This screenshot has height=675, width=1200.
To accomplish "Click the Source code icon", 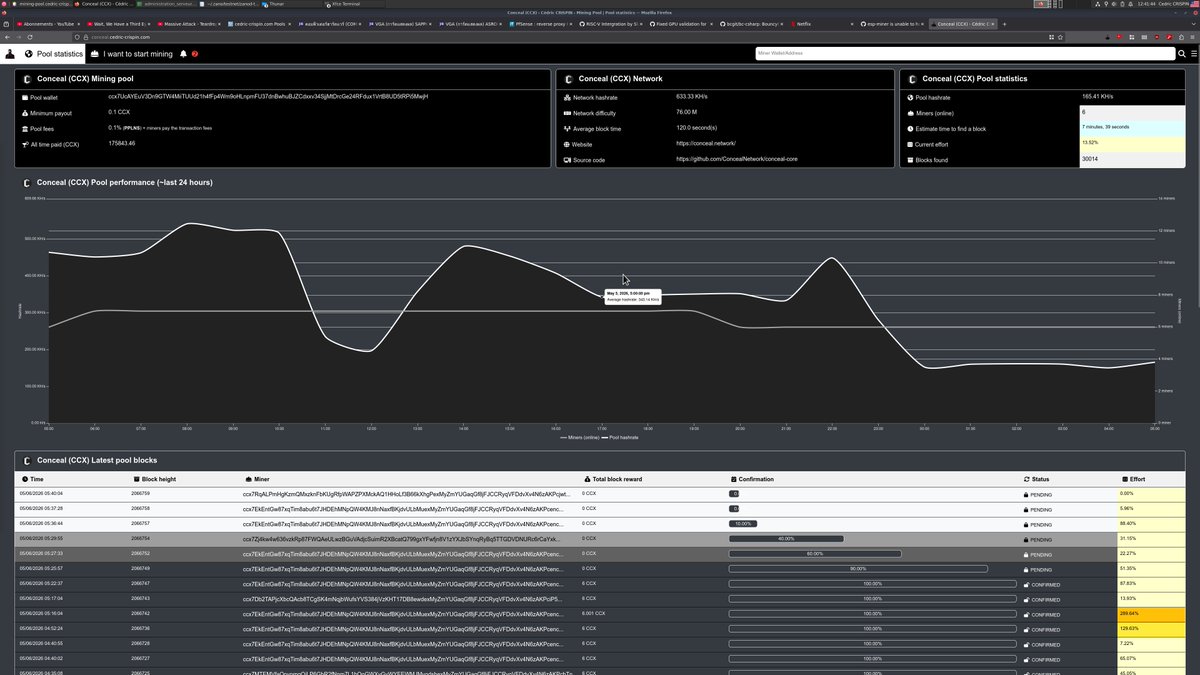I will (x=566, y=160).
